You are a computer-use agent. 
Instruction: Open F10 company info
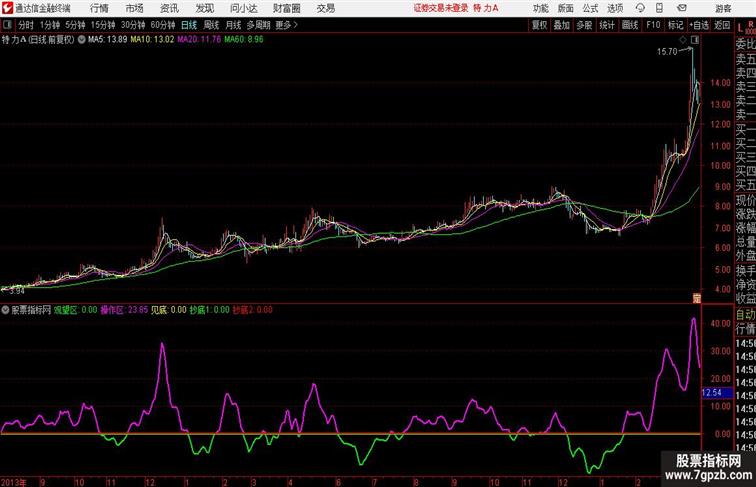[653, 25]
